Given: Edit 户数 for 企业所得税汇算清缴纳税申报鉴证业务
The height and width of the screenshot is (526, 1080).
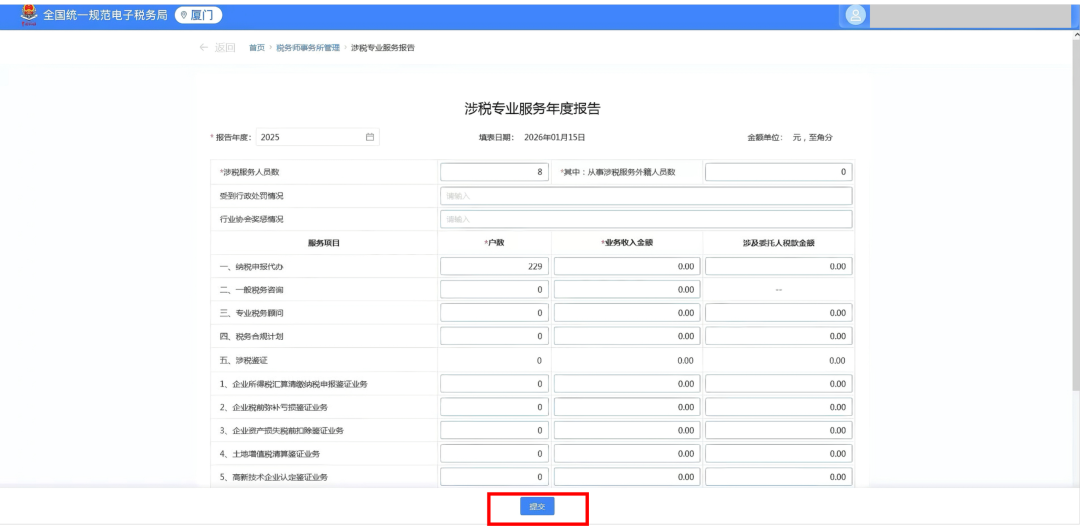Looking at the screenshot, I should pyautogui.click(x=495, y=383).
